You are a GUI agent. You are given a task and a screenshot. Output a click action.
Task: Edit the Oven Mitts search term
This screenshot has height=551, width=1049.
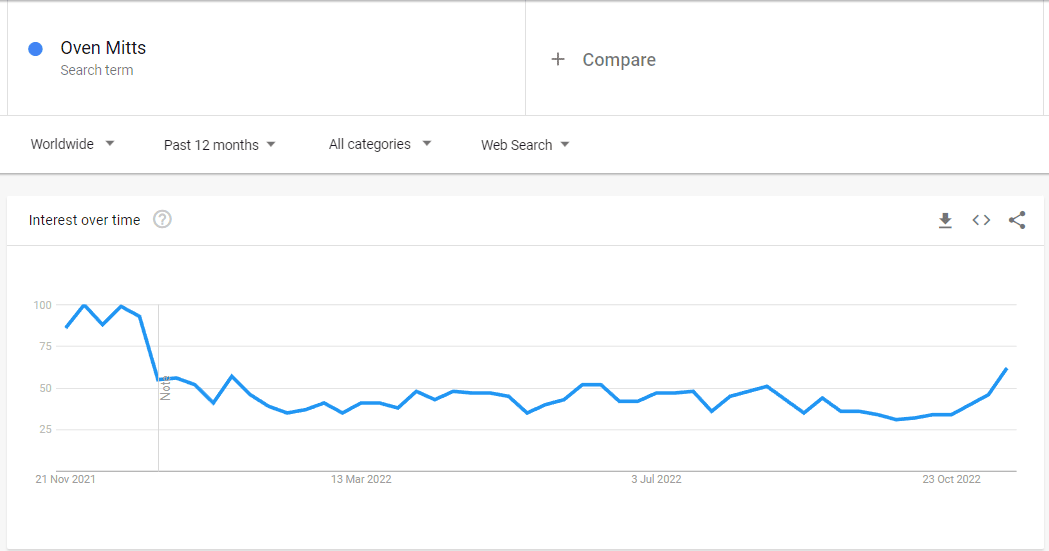click(x=103, y=48)
